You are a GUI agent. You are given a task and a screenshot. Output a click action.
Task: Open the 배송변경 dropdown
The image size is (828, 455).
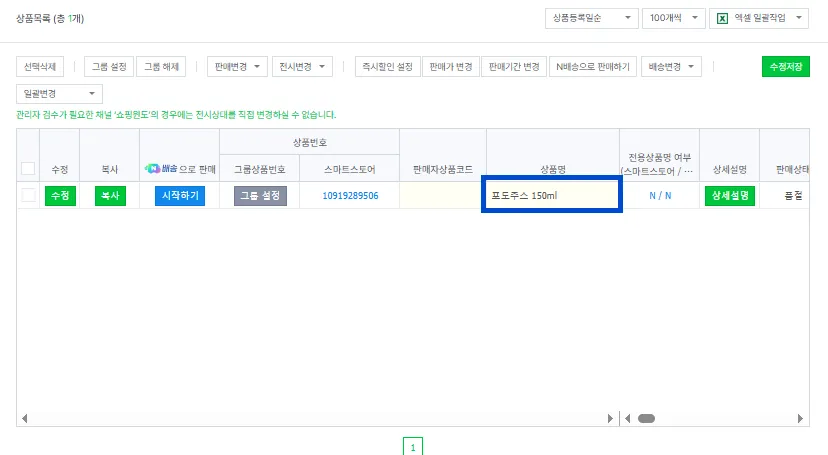(671, 67)
